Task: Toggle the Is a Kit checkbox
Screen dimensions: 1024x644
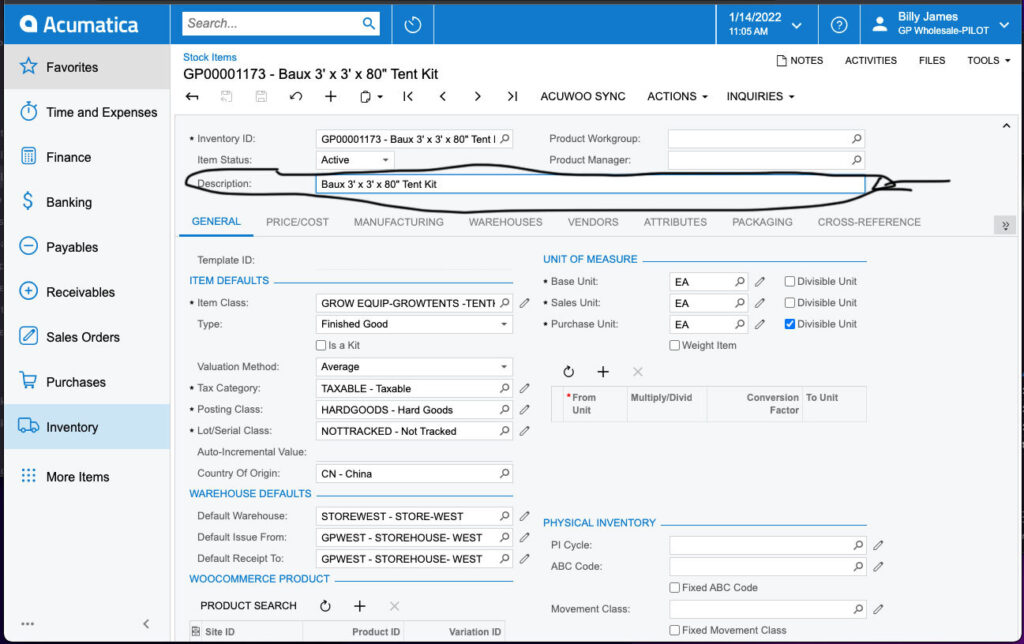Action: pos(321,346)
